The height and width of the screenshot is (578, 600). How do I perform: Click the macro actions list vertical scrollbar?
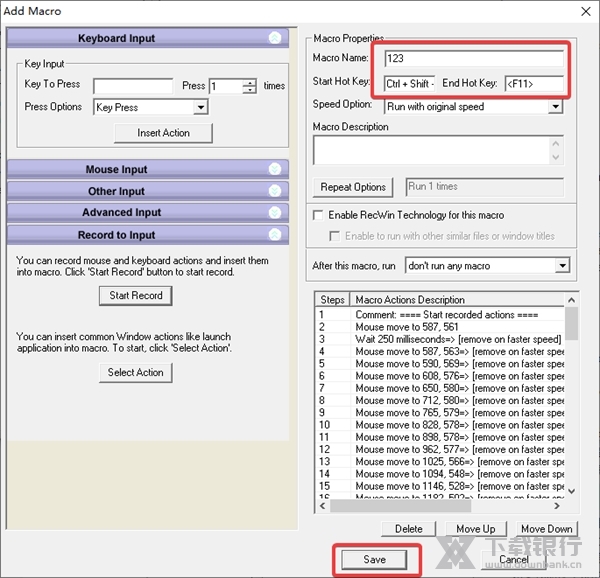(571, 400)
